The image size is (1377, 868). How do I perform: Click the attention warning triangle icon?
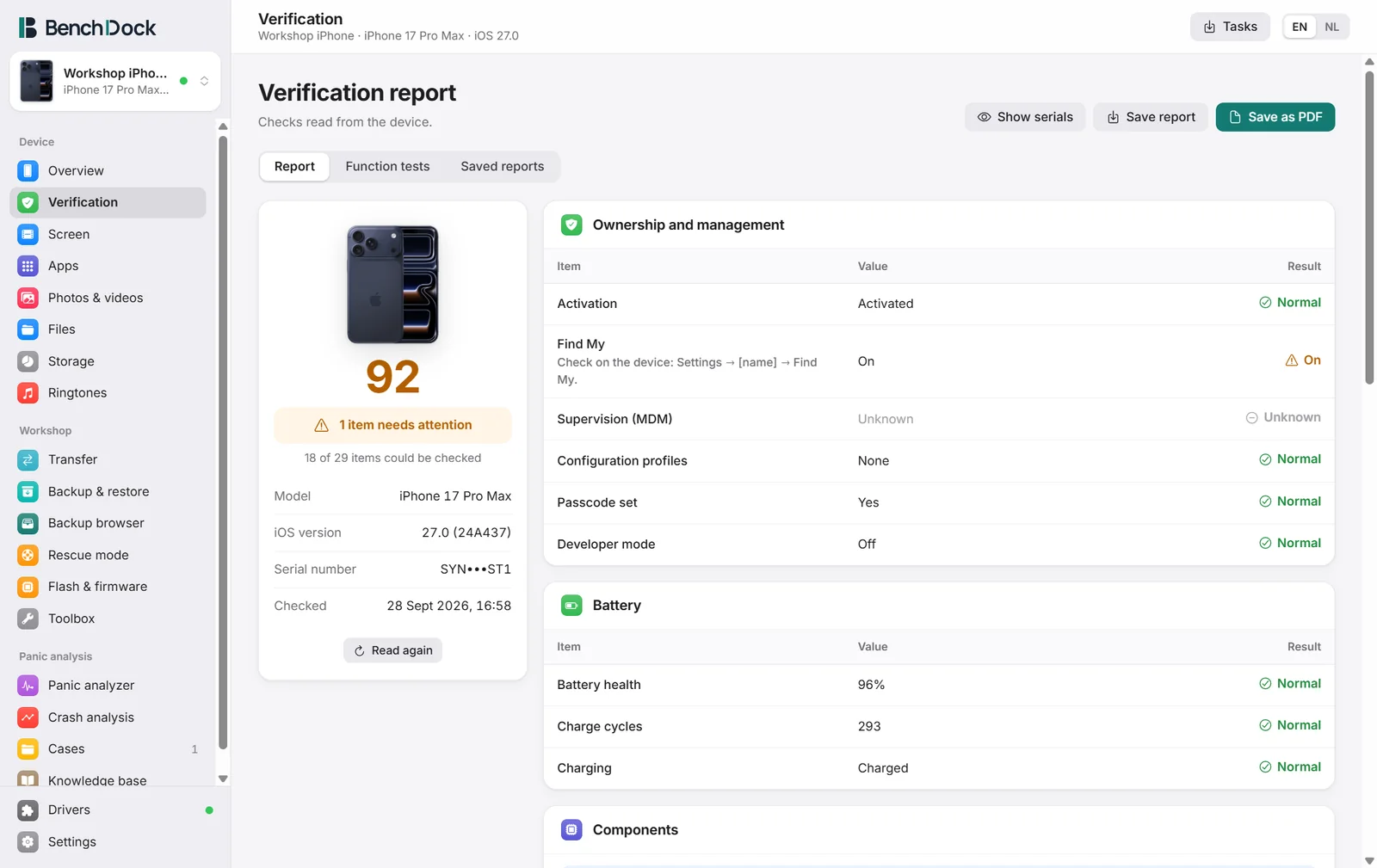(x=322, y=425)
